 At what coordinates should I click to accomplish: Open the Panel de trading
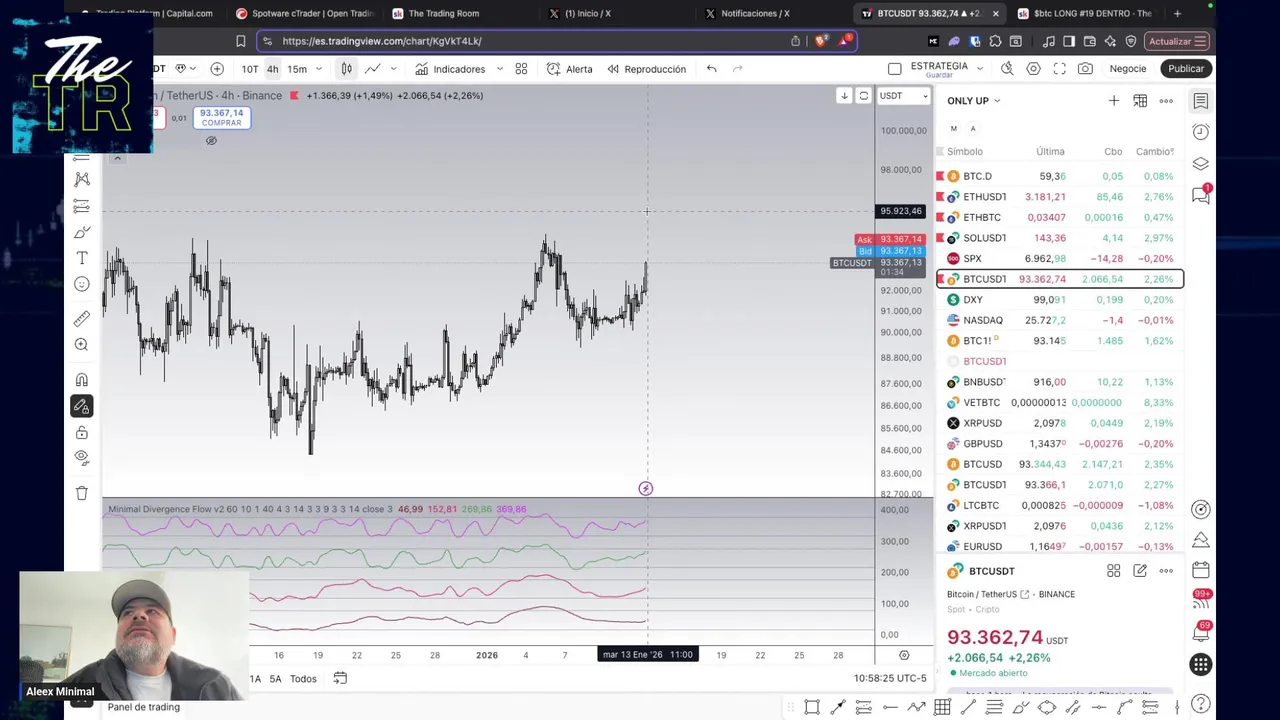click(x=143, y=707)
